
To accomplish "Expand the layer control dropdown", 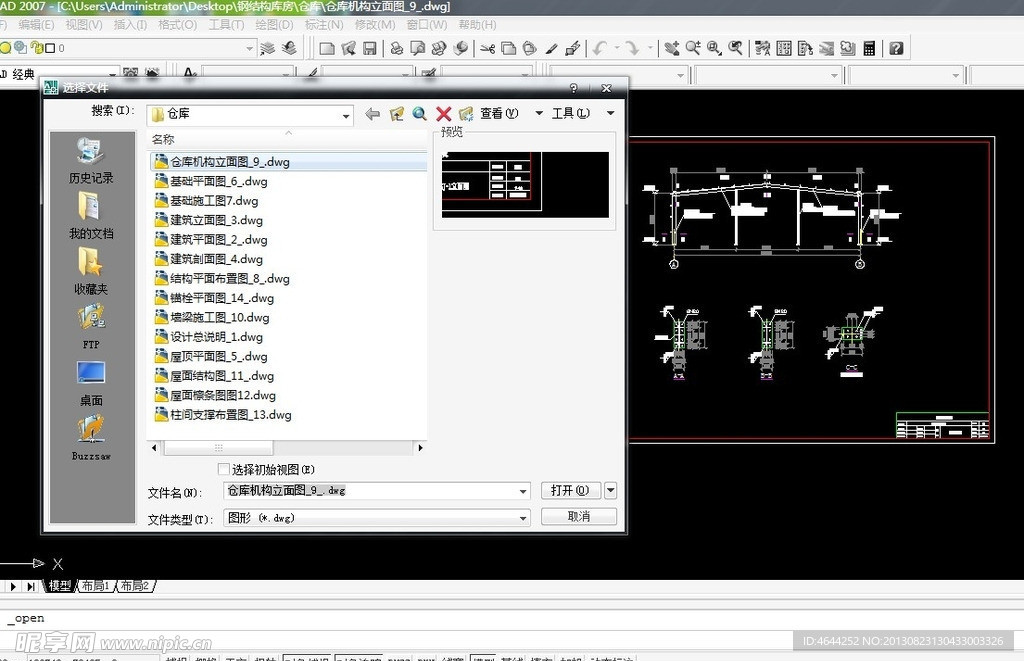I will point(249,48).
